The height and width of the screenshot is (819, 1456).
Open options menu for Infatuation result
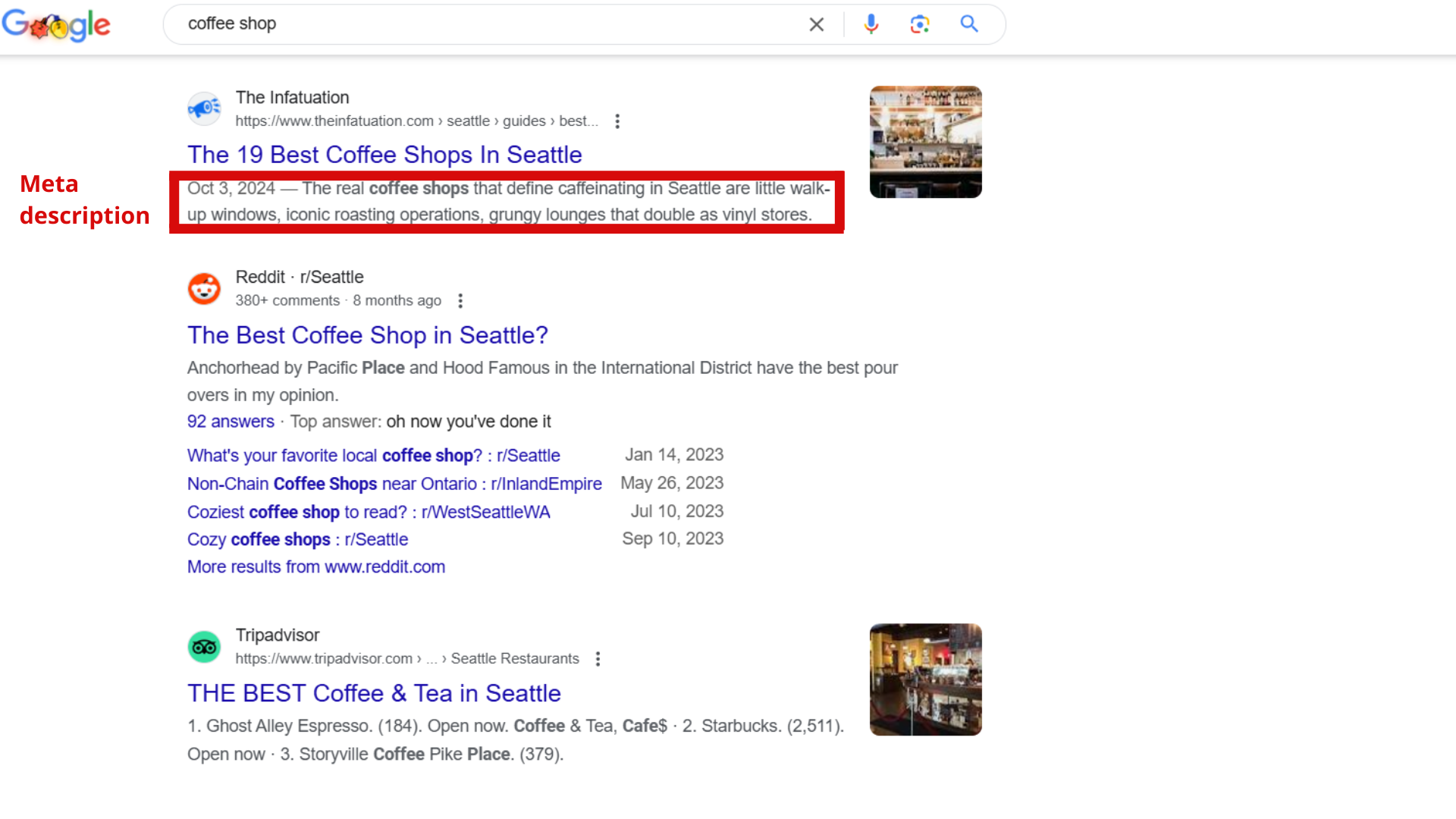pos(617,121)
